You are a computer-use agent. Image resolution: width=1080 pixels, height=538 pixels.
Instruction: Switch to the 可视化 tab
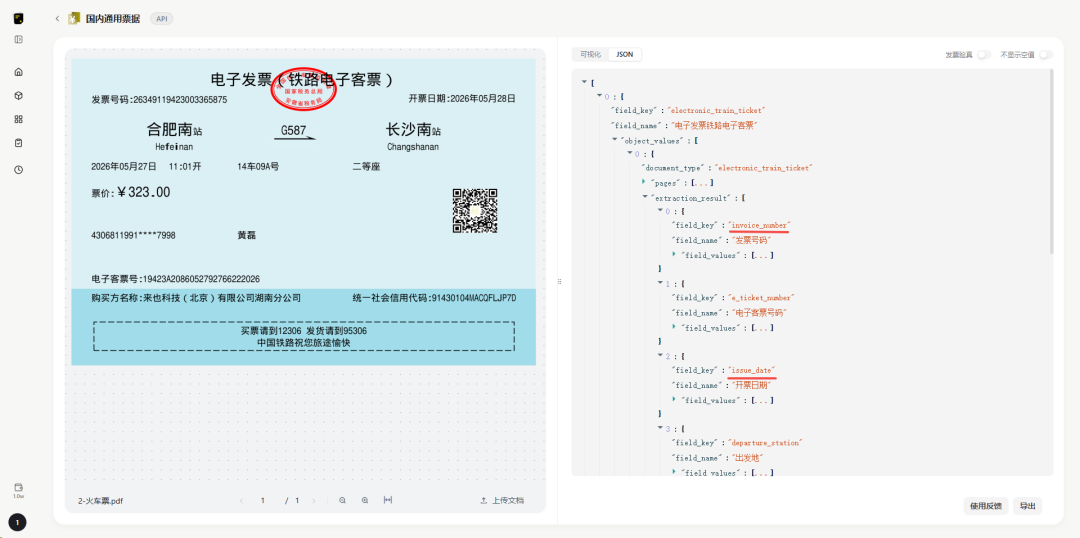click(x=590, y=54)
